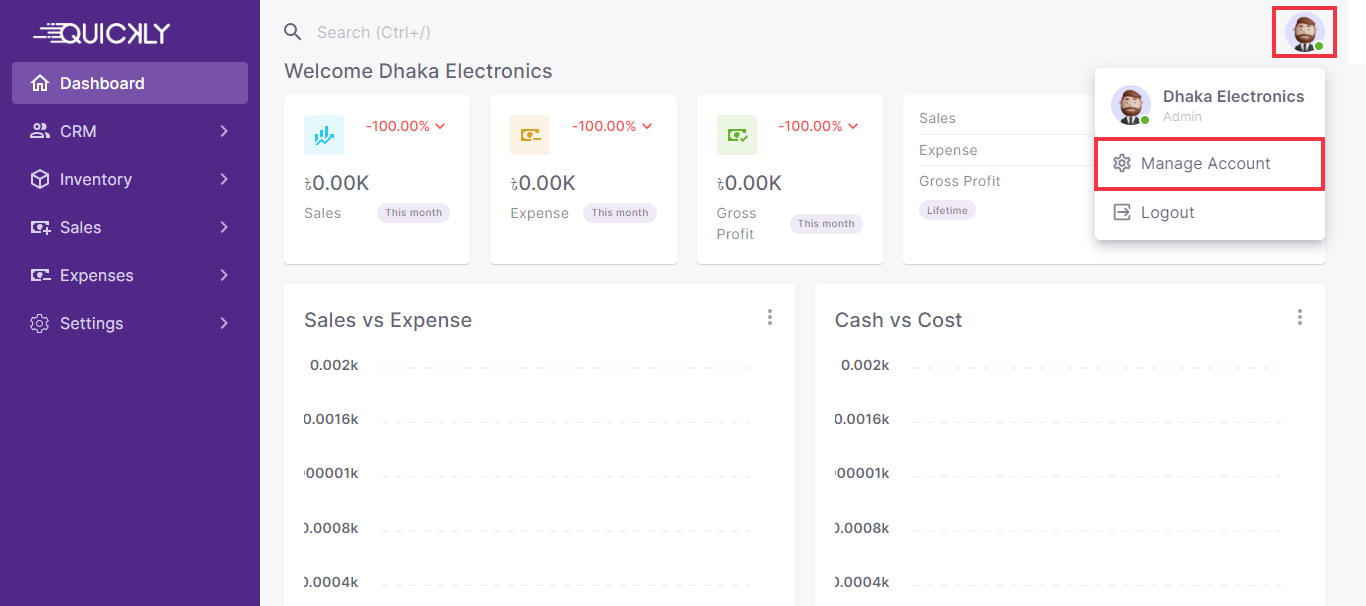Choose Logout in the profile menu
Screen dimensions: 1366x606
(1167, 212)
